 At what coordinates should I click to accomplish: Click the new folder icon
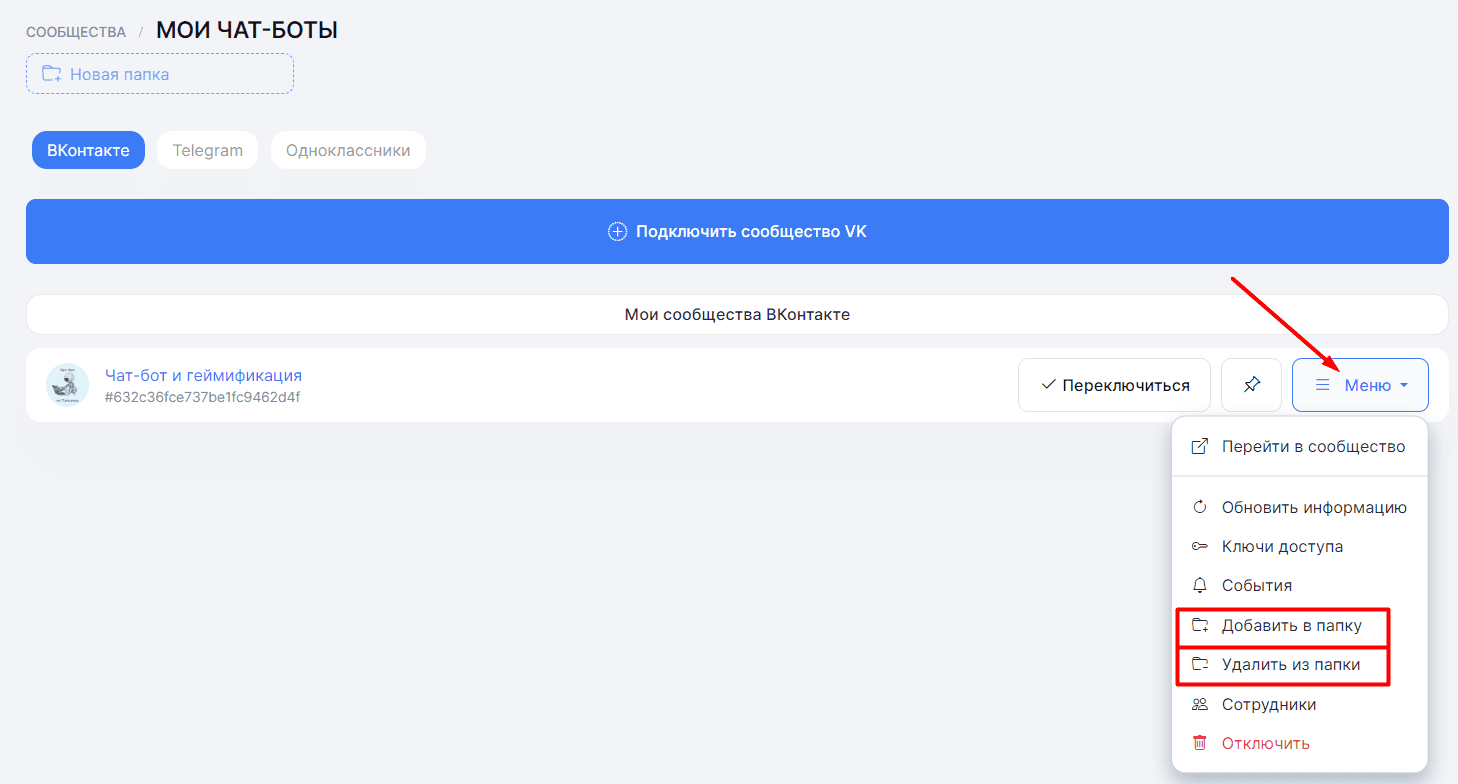51,74
